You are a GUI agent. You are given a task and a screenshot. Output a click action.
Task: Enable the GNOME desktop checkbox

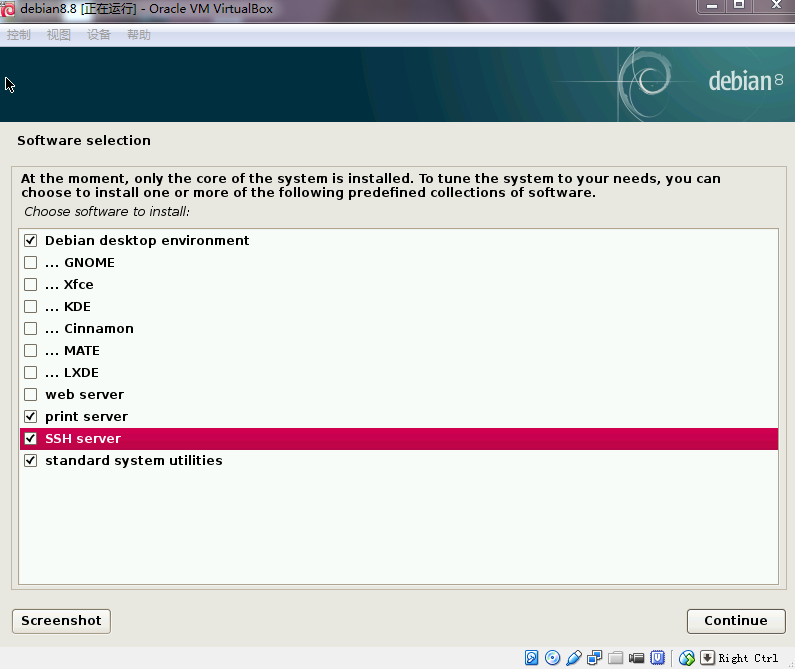(31, 263)
